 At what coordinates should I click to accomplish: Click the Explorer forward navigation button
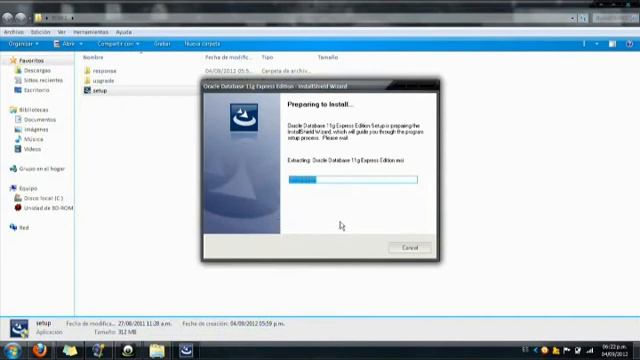[x=21, y=18]
